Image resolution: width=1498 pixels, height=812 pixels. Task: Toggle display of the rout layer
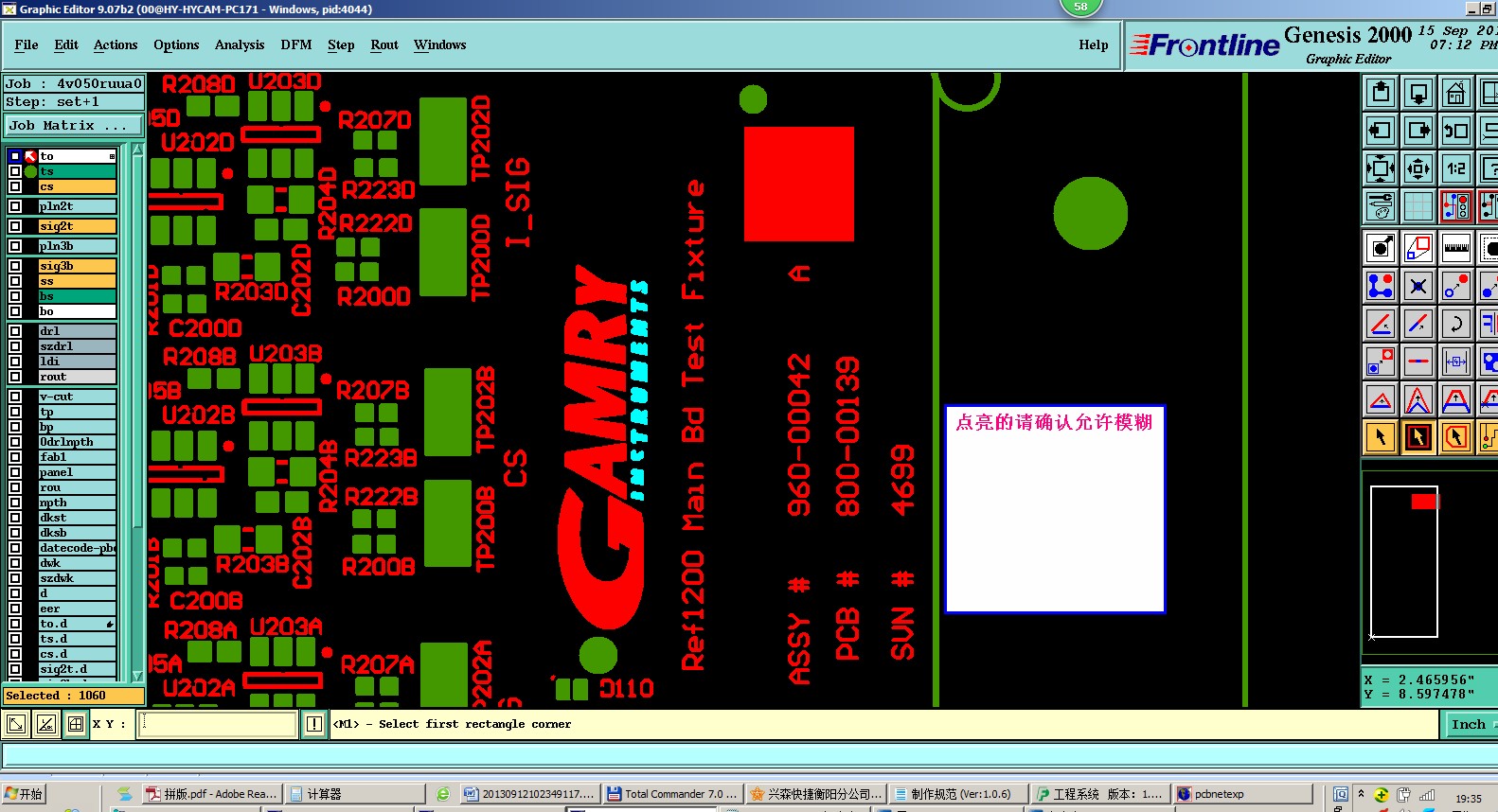[x=15, y=377]
